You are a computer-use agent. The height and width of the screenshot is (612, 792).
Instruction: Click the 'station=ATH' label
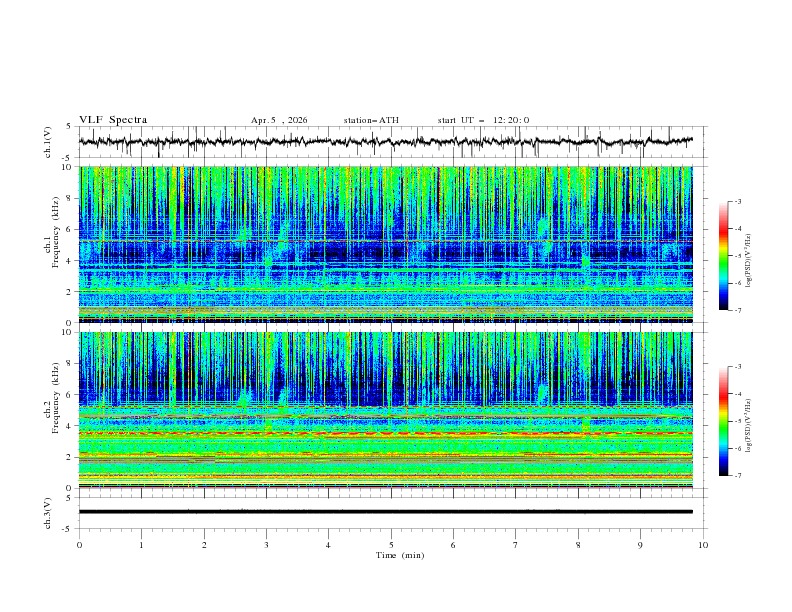pos(371,120)
